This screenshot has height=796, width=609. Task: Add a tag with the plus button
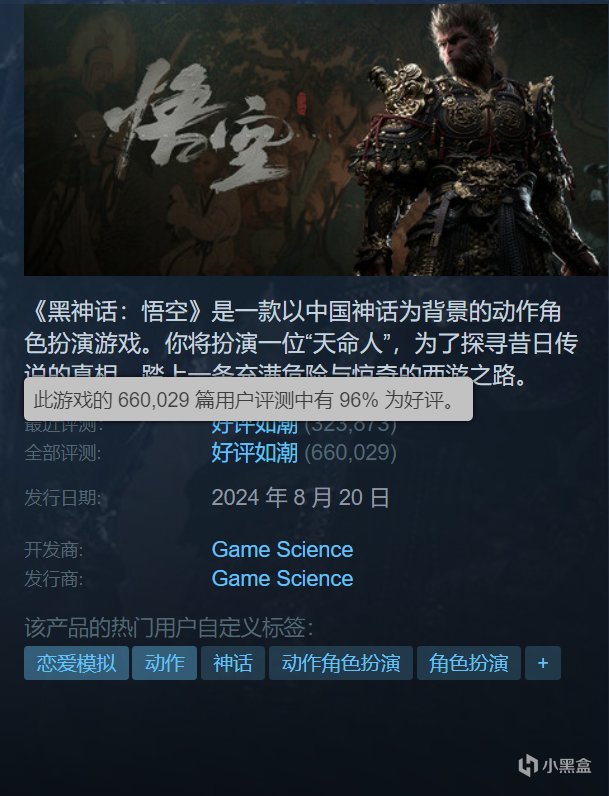coord(543,663)
